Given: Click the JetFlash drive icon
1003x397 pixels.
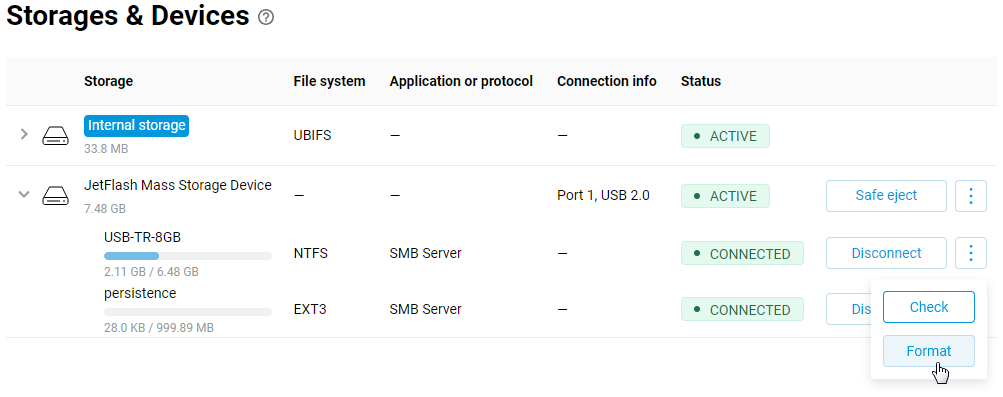Looking at the screenshot, I should pos(56,196).
